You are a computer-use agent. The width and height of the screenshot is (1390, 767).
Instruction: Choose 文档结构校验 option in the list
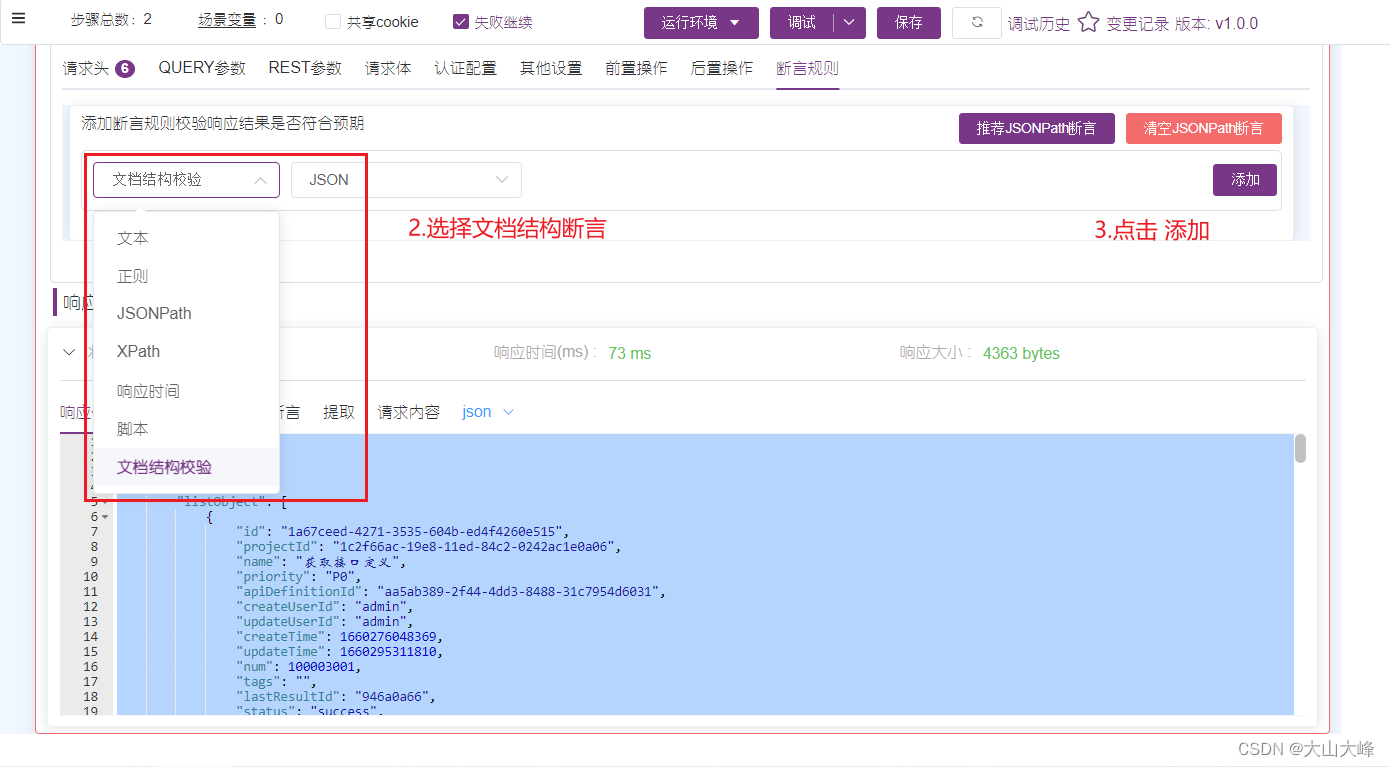186,467
